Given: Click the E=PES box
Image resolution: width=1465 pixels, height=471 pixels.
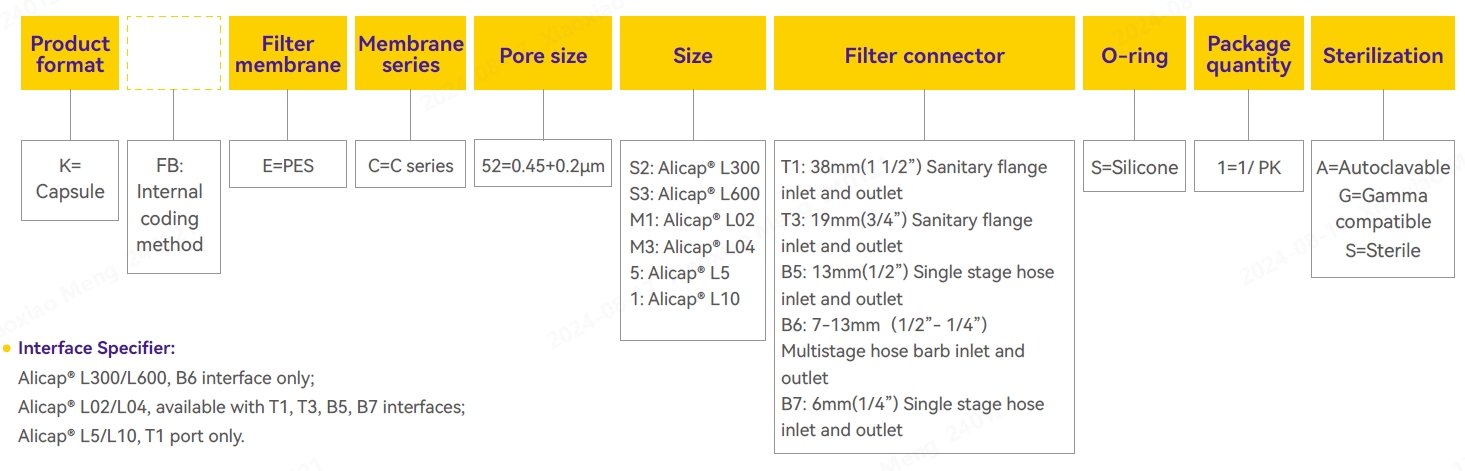Looking at the screenshot, I should click(x=288, y=166).
